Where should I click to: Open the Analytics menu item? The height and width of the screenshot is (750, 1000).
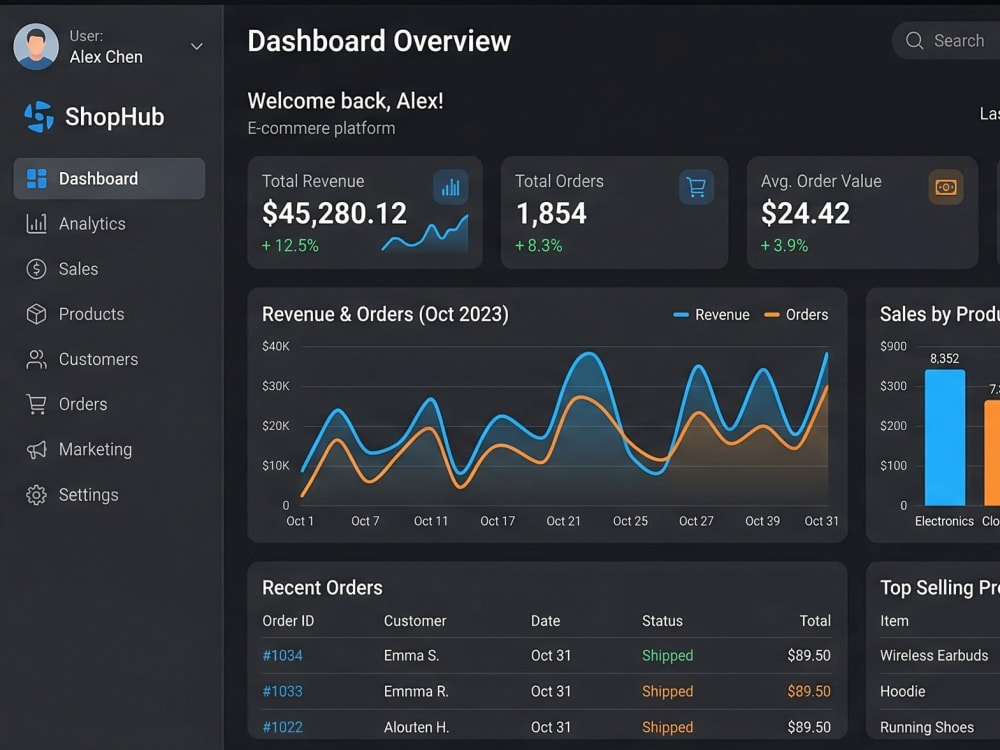pyautogui.click(x=92, y=224)
